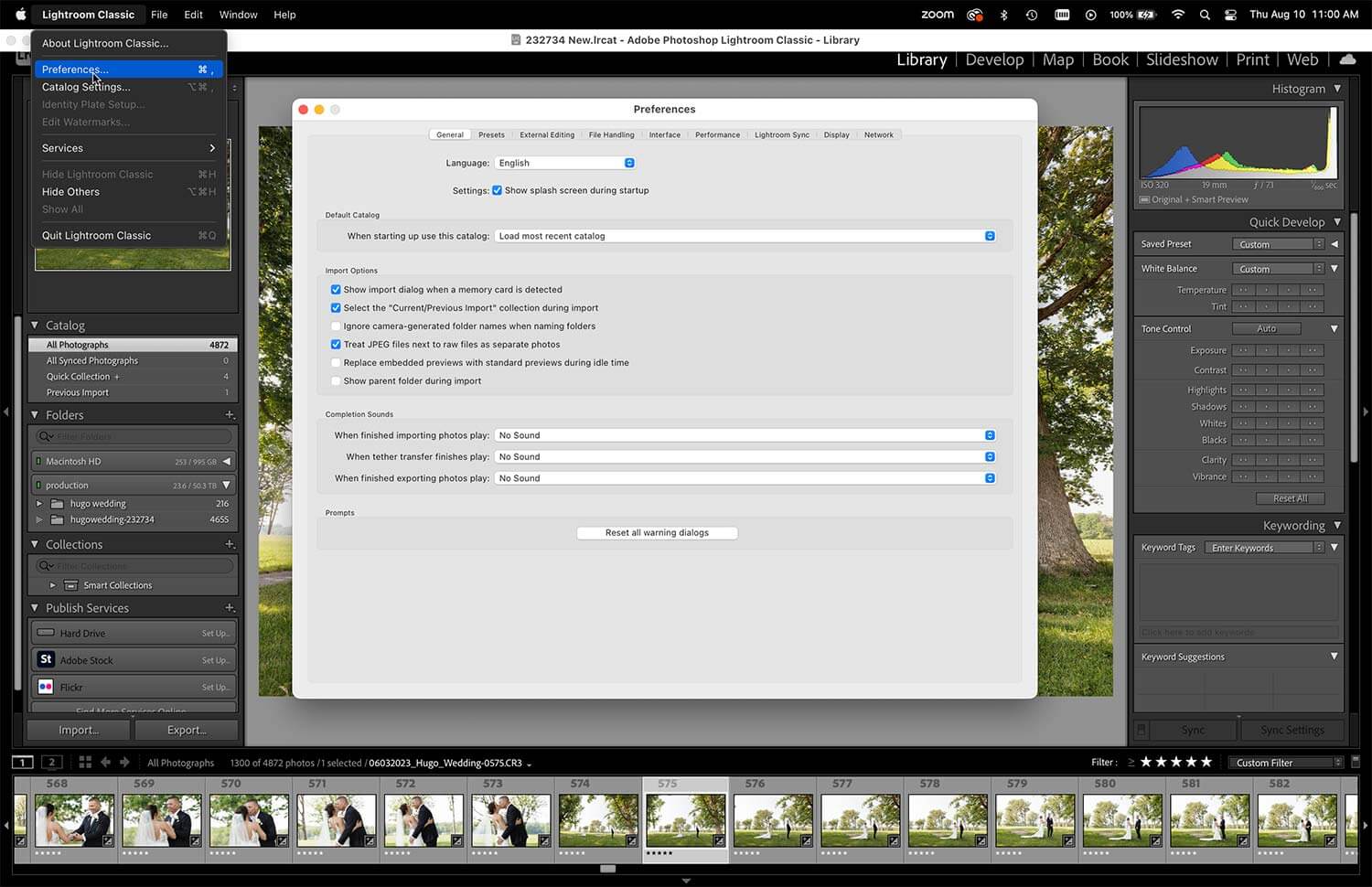Click the Adobe Stock St icon
Screen dimensions: 1372x887
(x=46, y=659)
